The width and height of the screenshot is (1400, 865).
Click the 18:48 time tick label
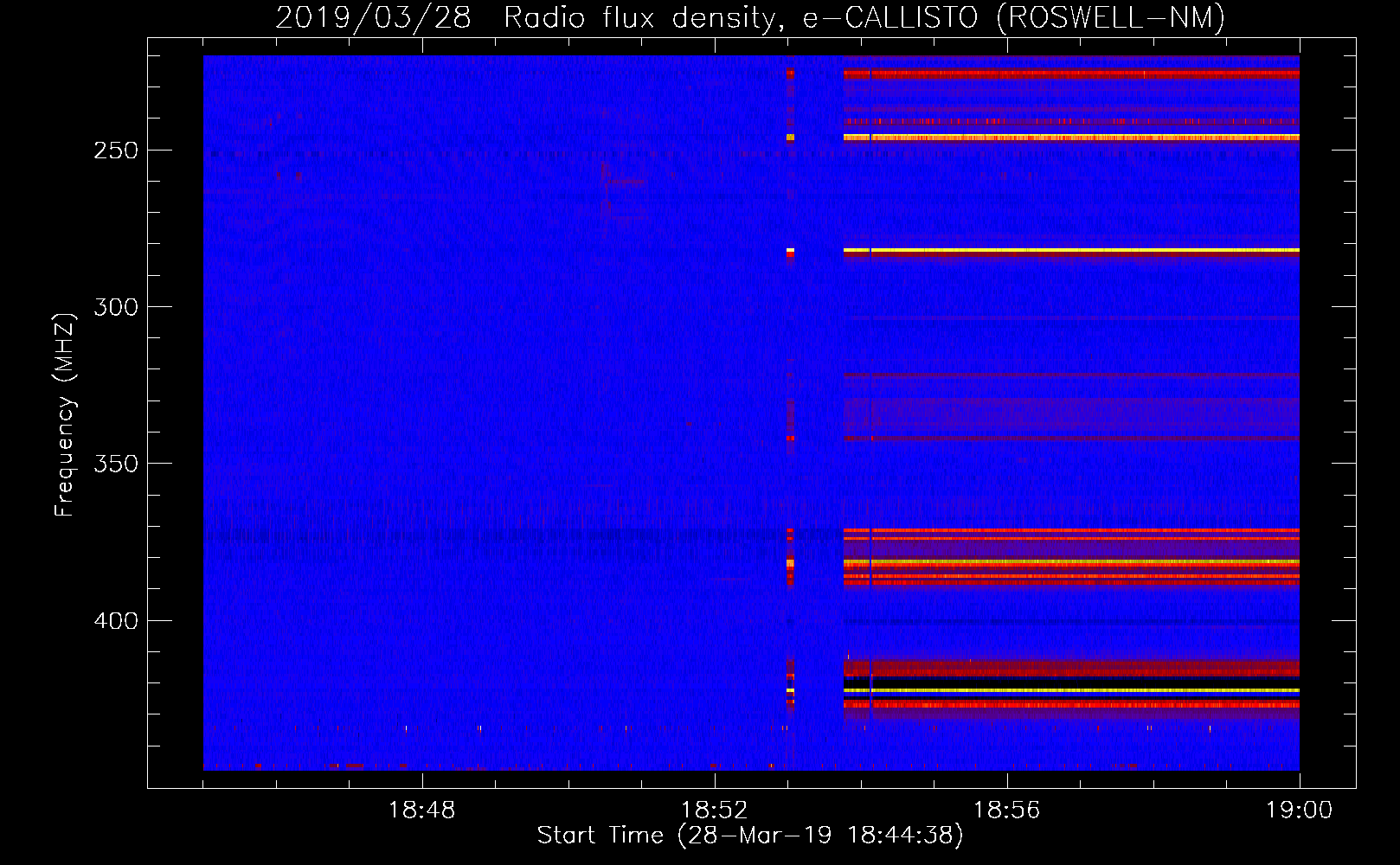click(x=421, y=811)
